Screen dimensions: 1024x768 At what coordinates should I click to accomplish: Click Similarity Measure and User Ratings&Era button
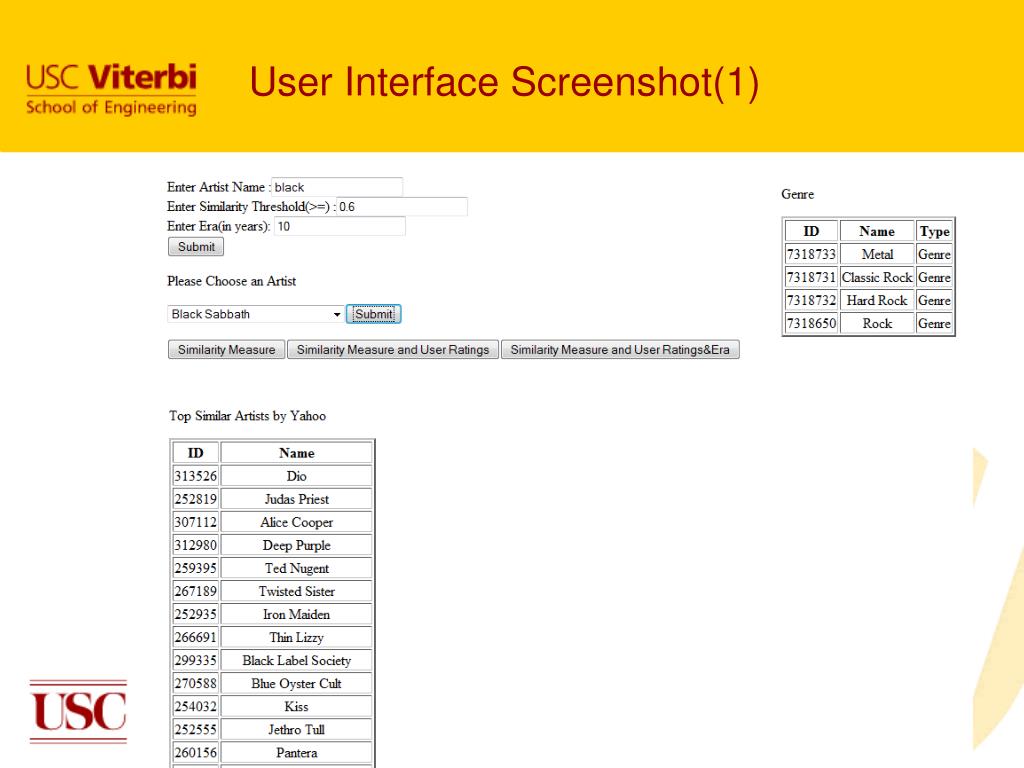click(620, 349)
